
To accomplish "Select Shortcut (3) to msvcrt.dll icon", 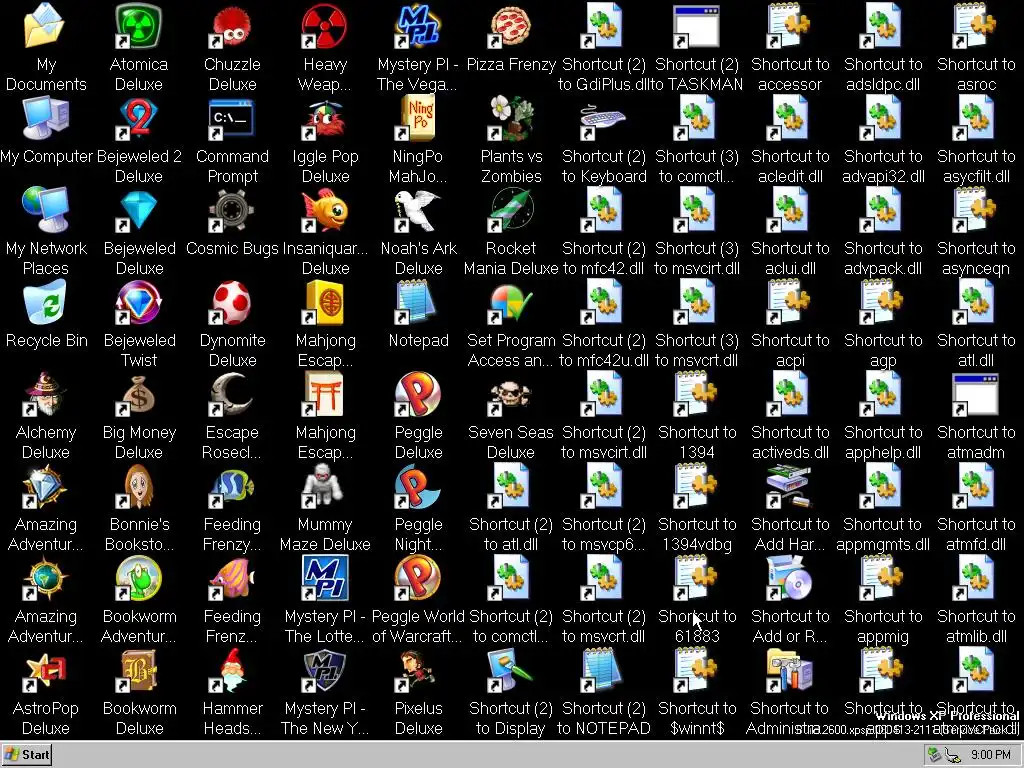I will [697, 302].
